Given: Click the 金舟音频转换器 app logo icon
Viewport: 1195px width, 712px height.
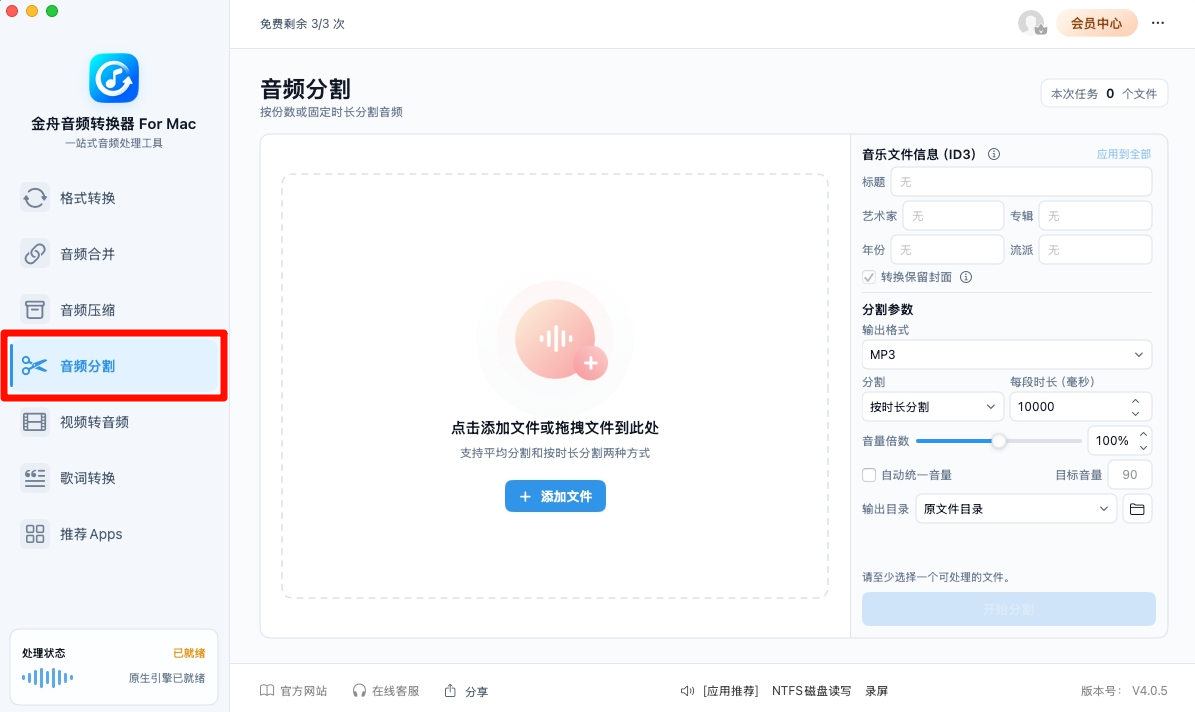Looking at the screenshot, I should [x=114, y=78].
